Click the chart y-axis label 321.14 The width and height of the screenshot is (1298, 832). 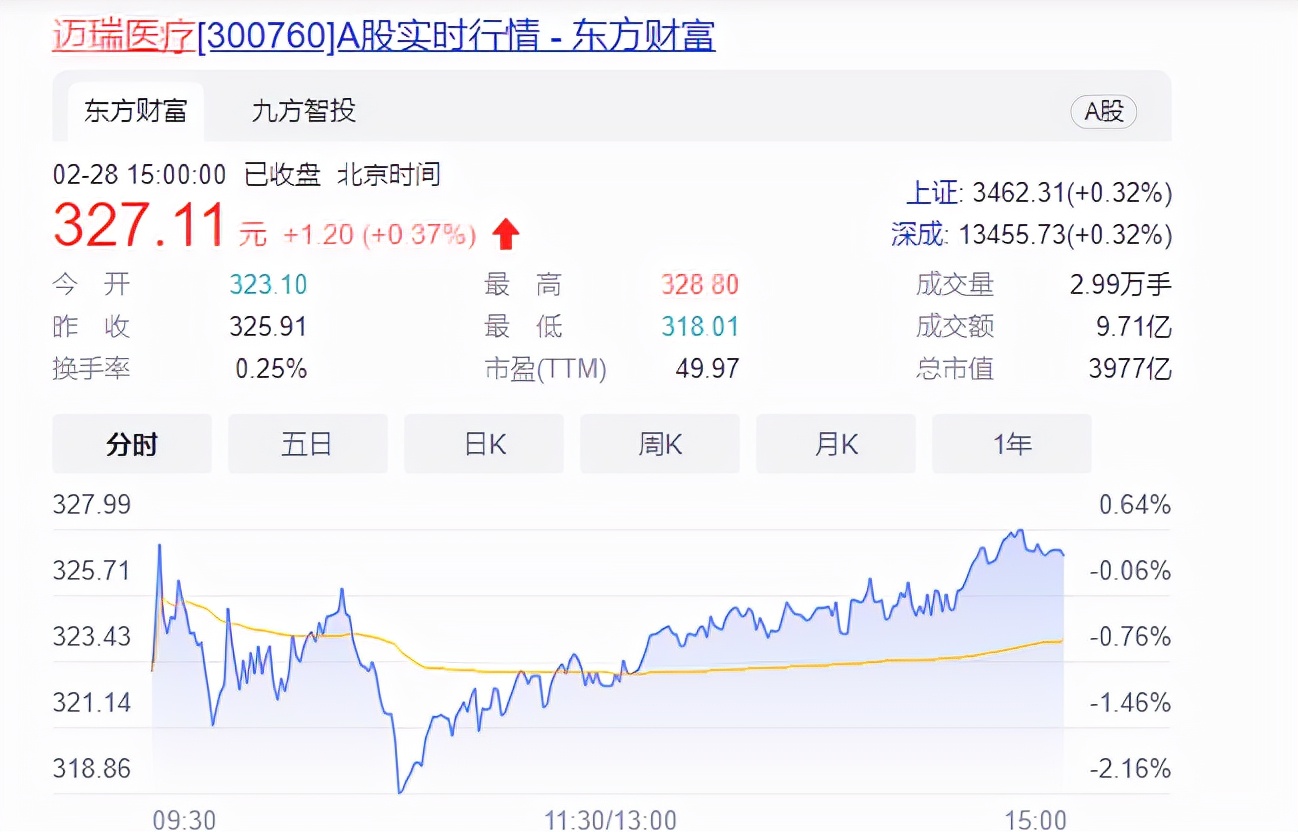coord(92,703)
